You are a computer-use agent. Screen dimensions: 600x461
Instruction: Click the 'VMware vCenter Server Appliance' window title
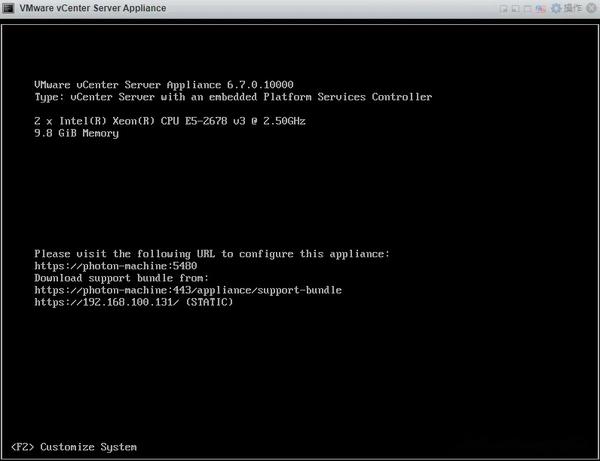93,8
